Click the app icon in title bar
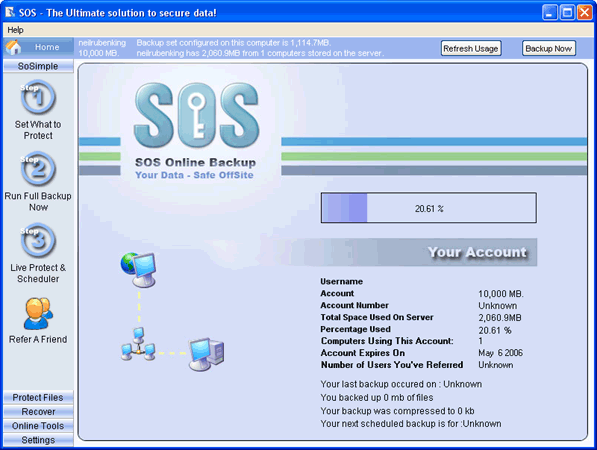Viewport: 597px width, 450px height. tap(10, 13)
